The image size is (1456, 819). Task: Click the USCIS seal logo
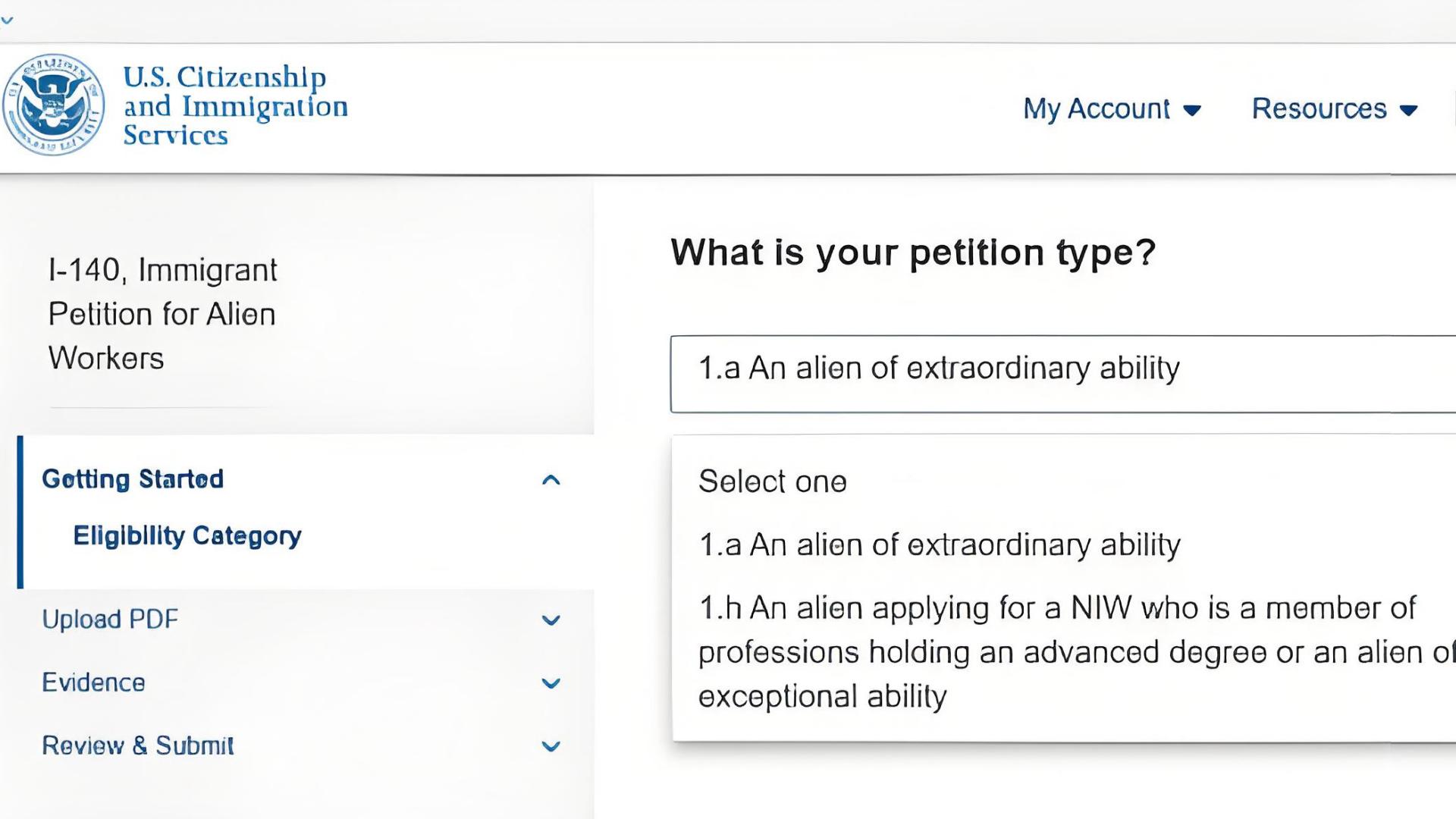[53, 105]
